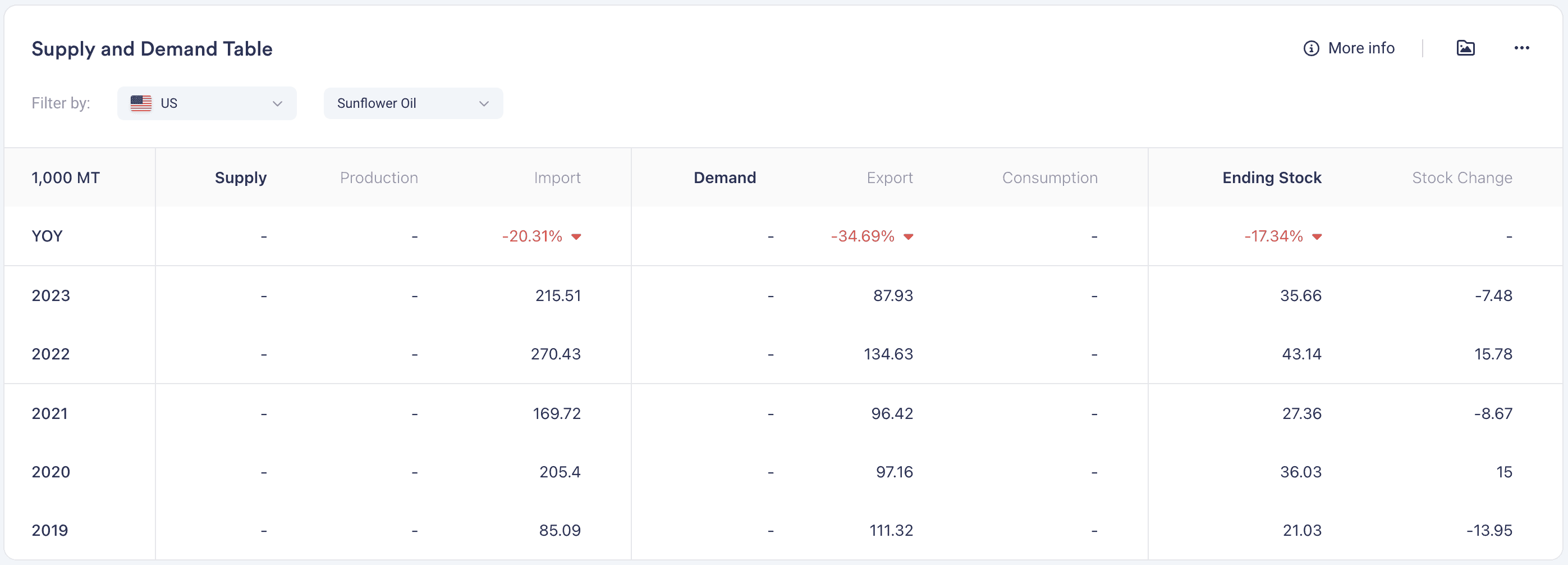Select the Import column header
Viewport: 1568px width, 565px height.
point(557,178)
